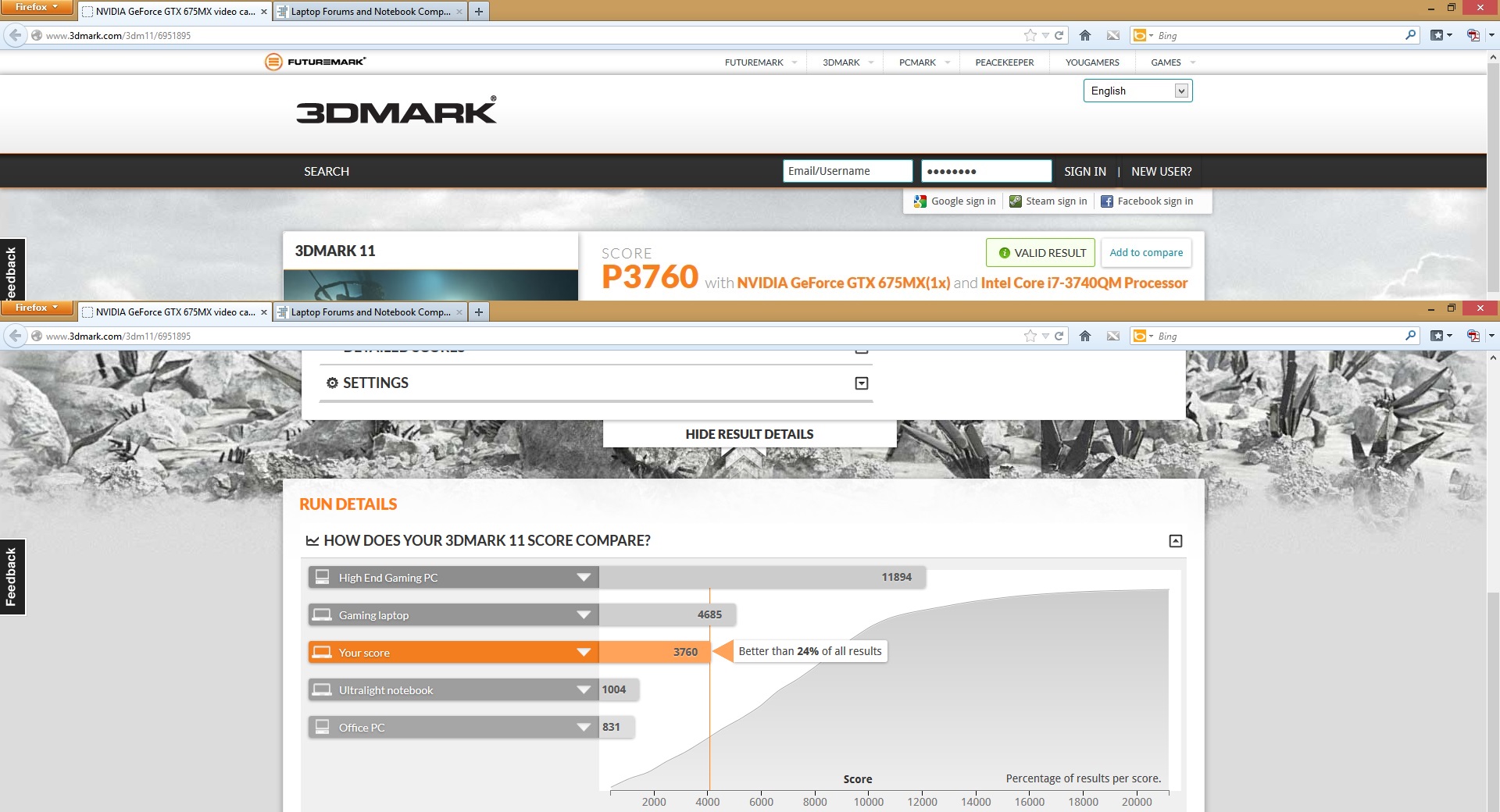The image size is (1500, 812).
Task: Open 3DMARK navigation menu
Action: click(x=848, y=62)
